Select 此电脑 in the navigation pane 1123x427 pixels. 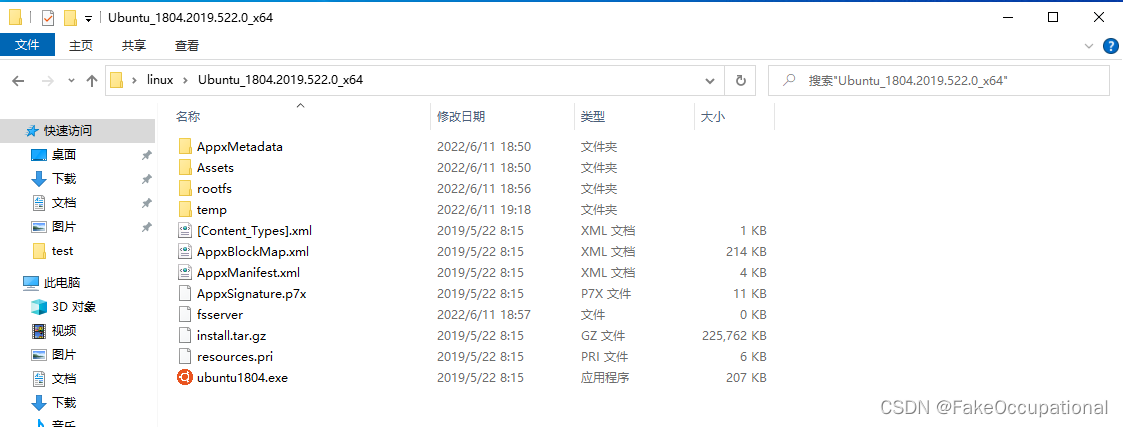pyautogui.click(x=62, y=283)
